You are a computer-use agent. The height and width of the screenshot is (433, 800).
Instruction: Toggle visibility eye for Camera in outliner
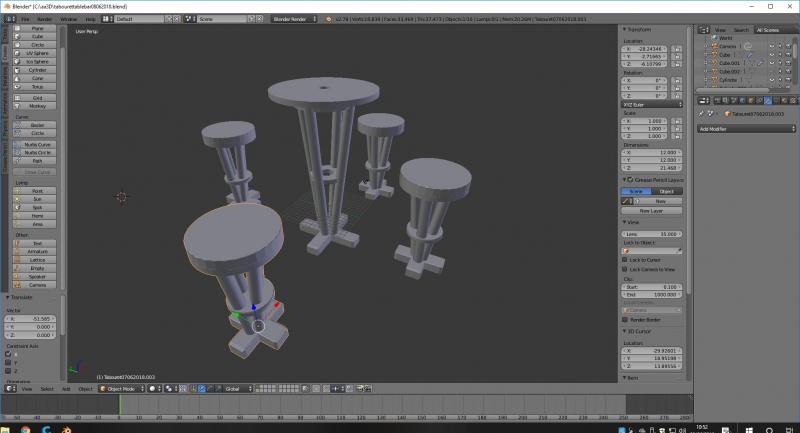[x=772, y=46]
